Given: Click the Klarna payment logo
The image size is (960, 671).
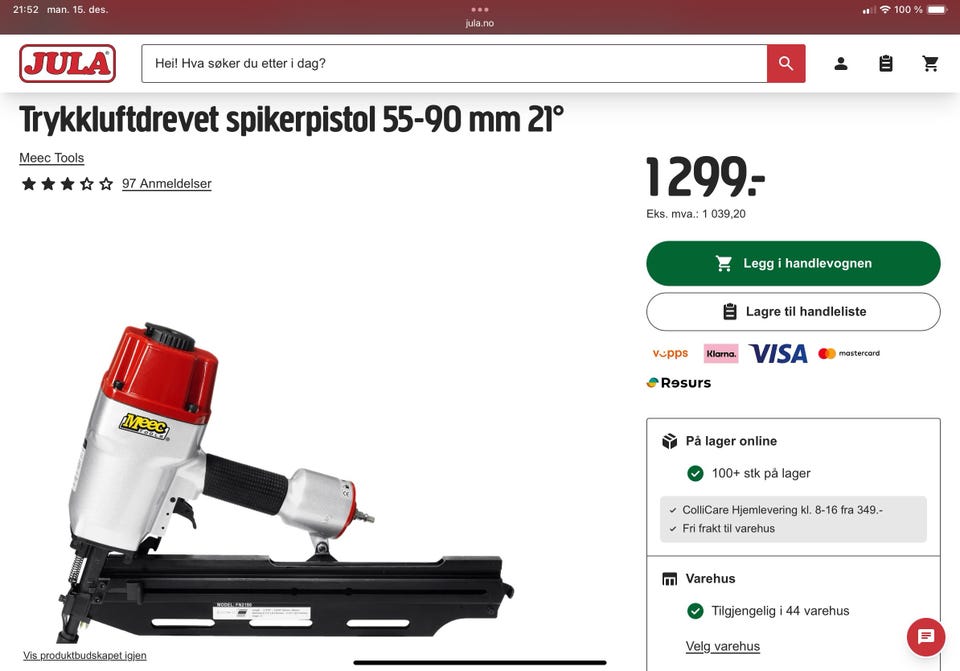Looking at the screenshot, I should point(721,353).
